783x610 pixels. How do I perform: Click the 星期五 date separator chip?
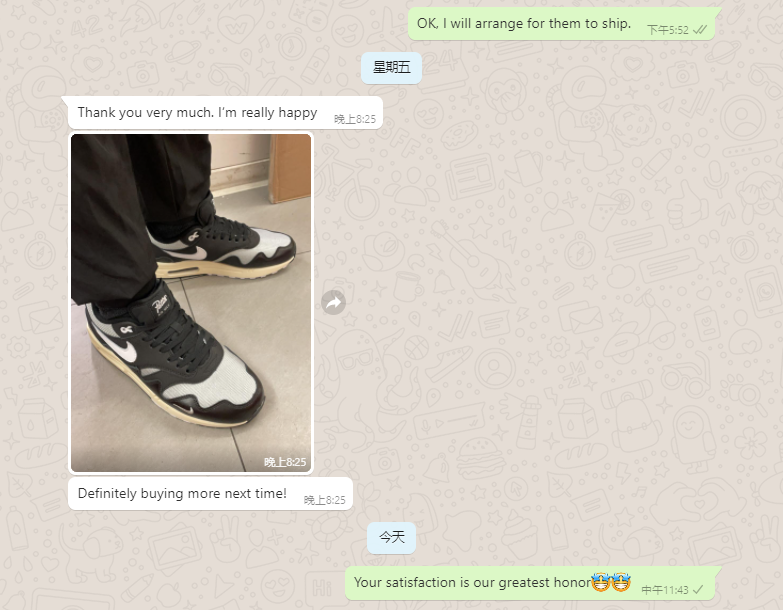tap(392, 67)
